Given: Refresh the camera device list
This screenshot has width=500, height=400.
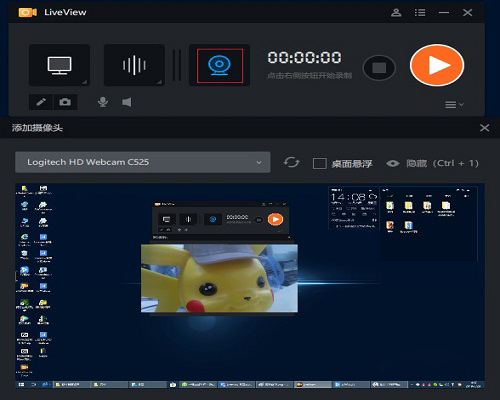Looking at the screenshot, I should tap(291, 163).
